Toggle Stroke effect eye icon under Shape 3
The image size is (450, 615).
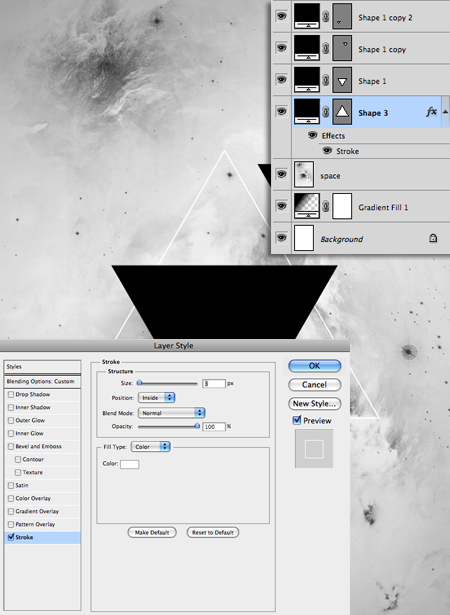(x=327, y=151)
